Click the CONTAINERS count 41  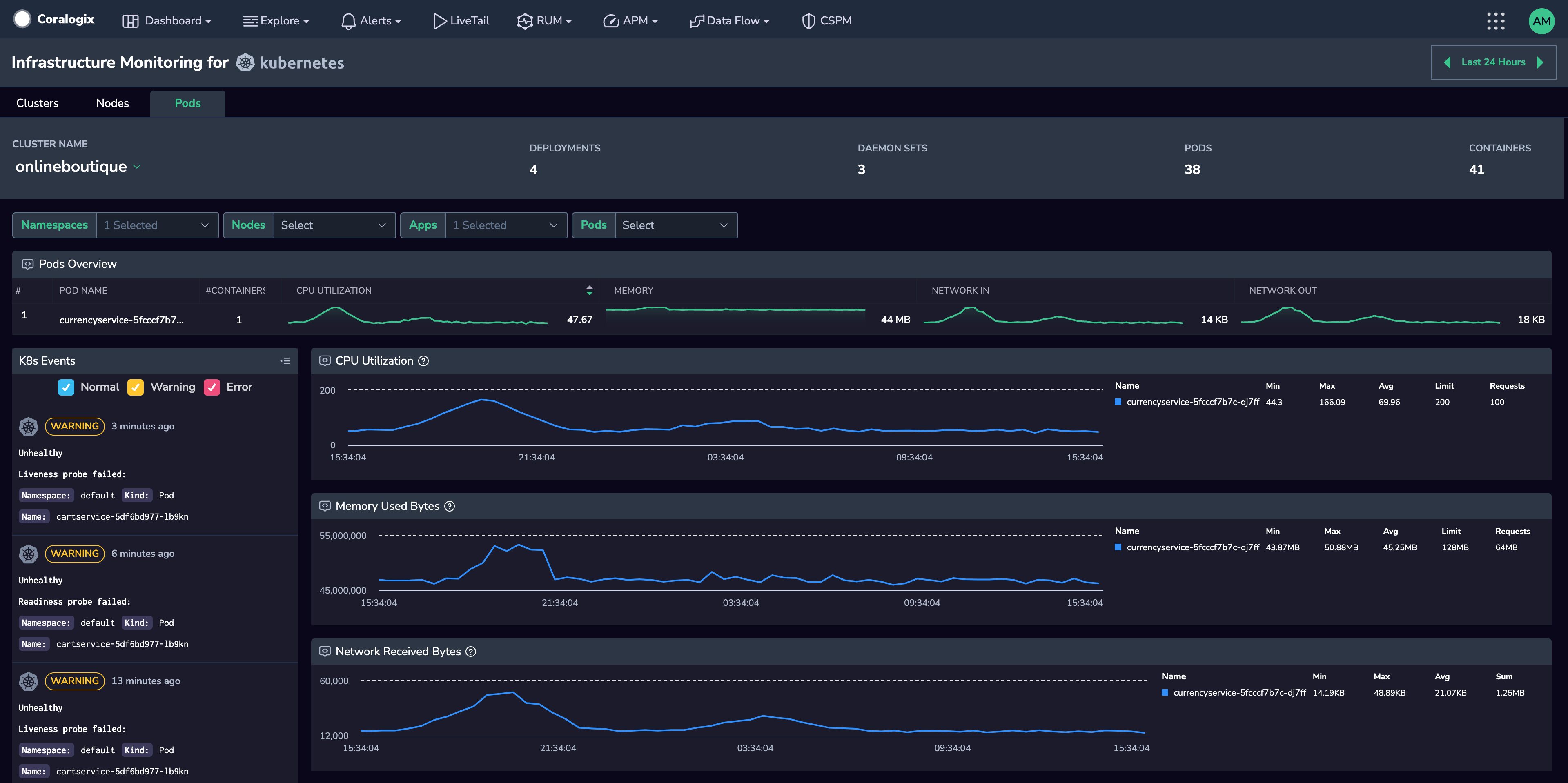click(x=1477, y=170)
